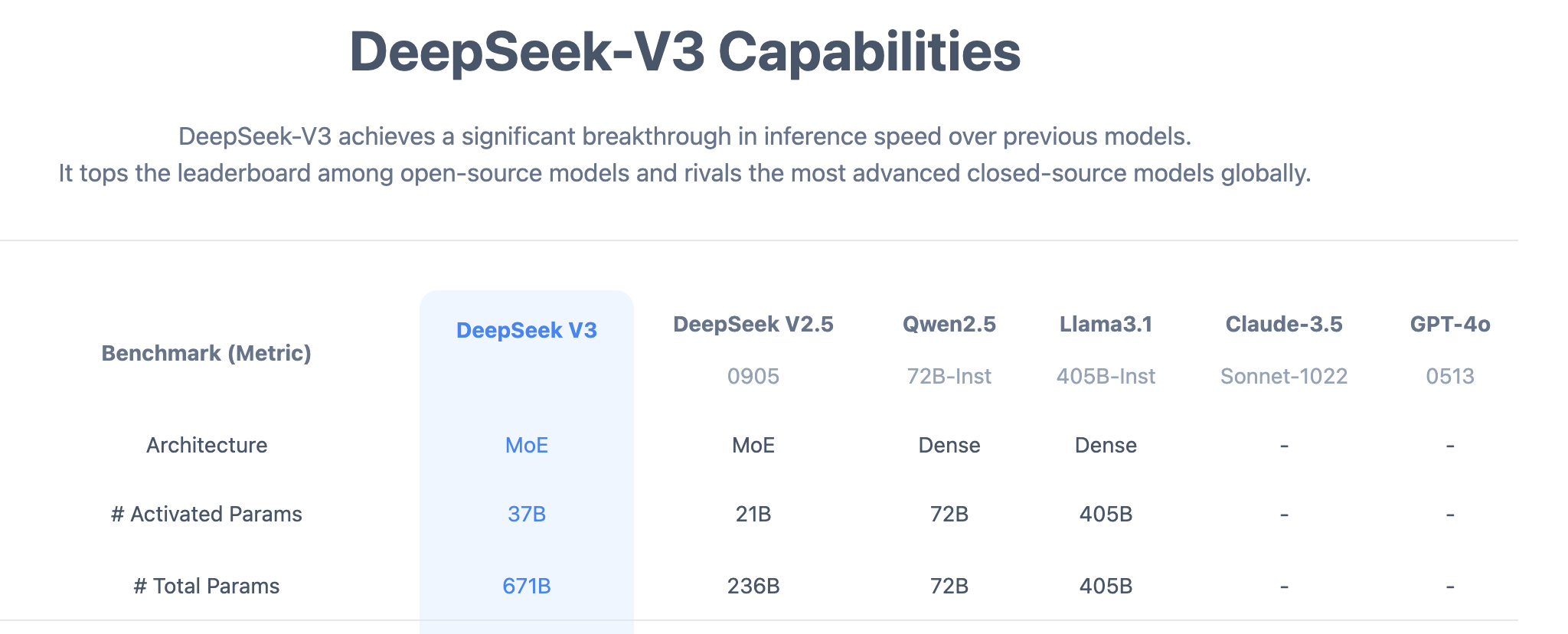Screen dimensions: 1568x634
Task: Click the 0513 version under GPT-4o
Action: [x=1450, y=376]
